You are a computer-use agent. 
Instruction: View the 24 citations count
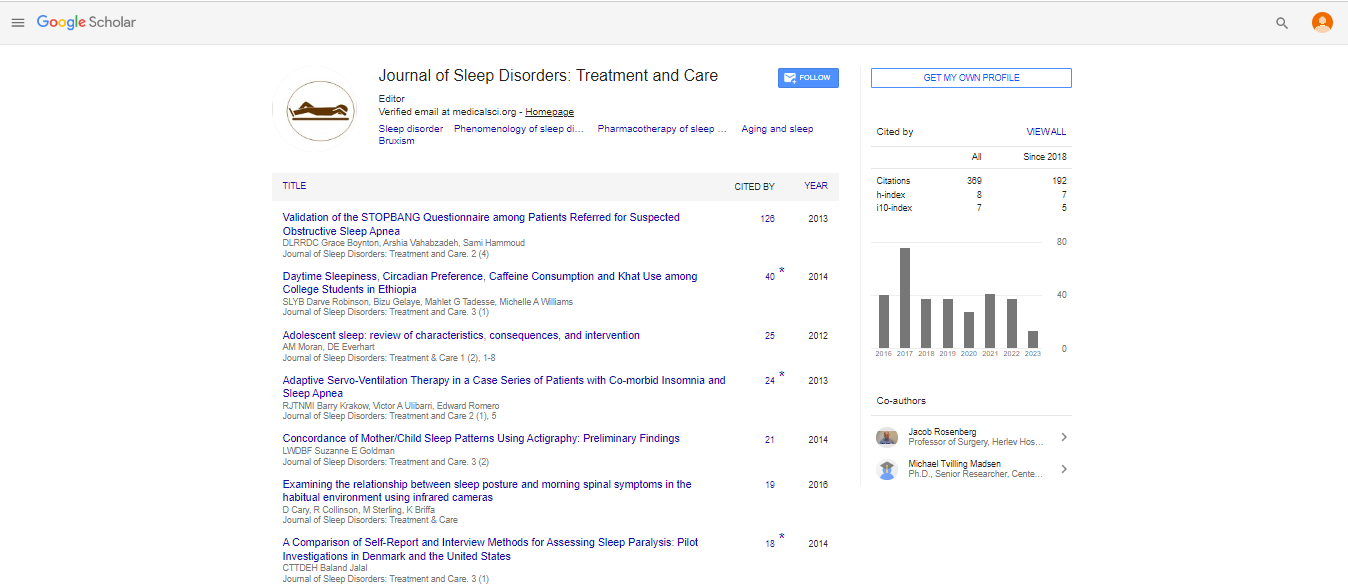pyautogui.click(x=770, y=381)
